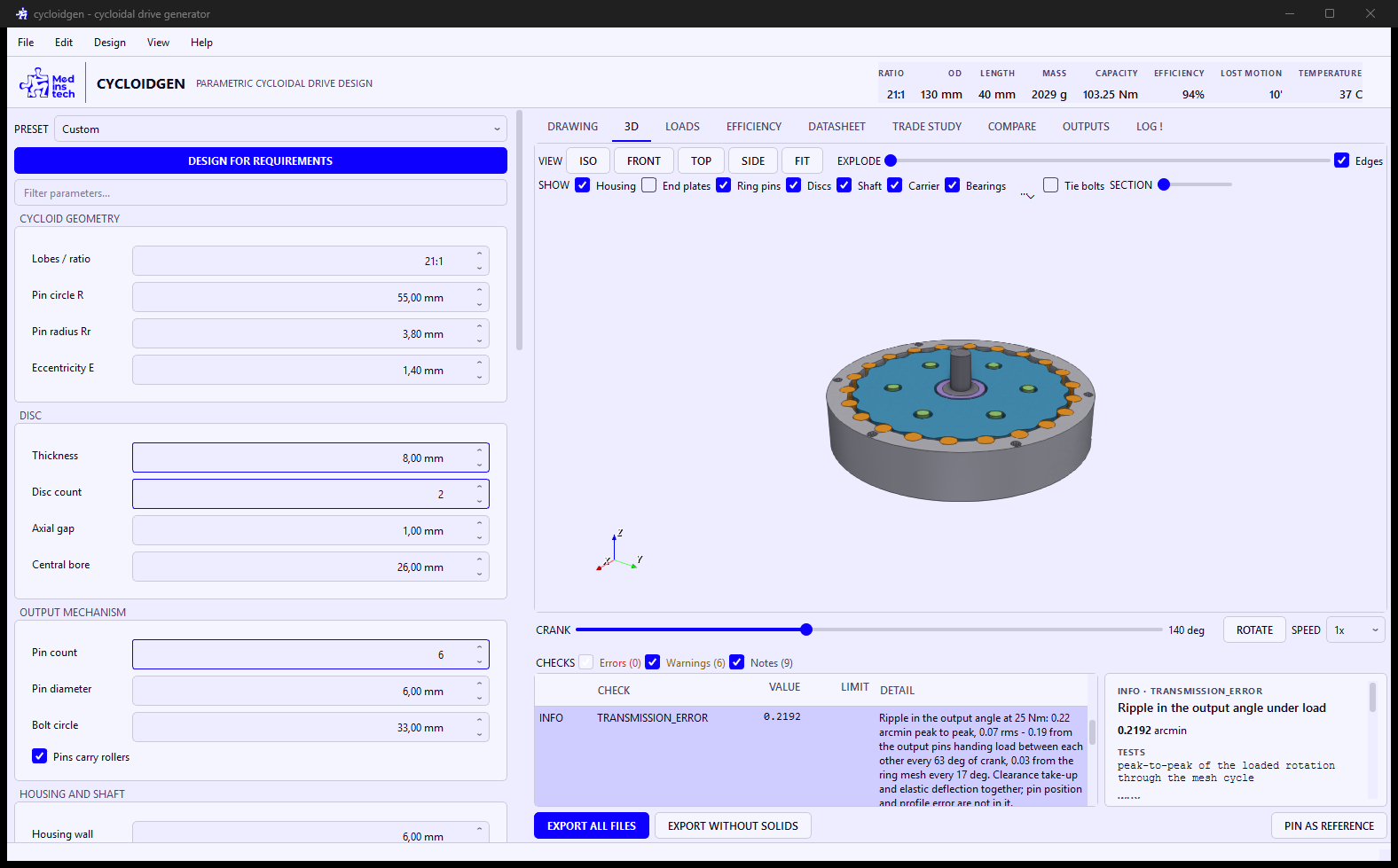Enable the Errors (0) filter
The width and height of the screenshot is (1398, 868).
point(586,662)
